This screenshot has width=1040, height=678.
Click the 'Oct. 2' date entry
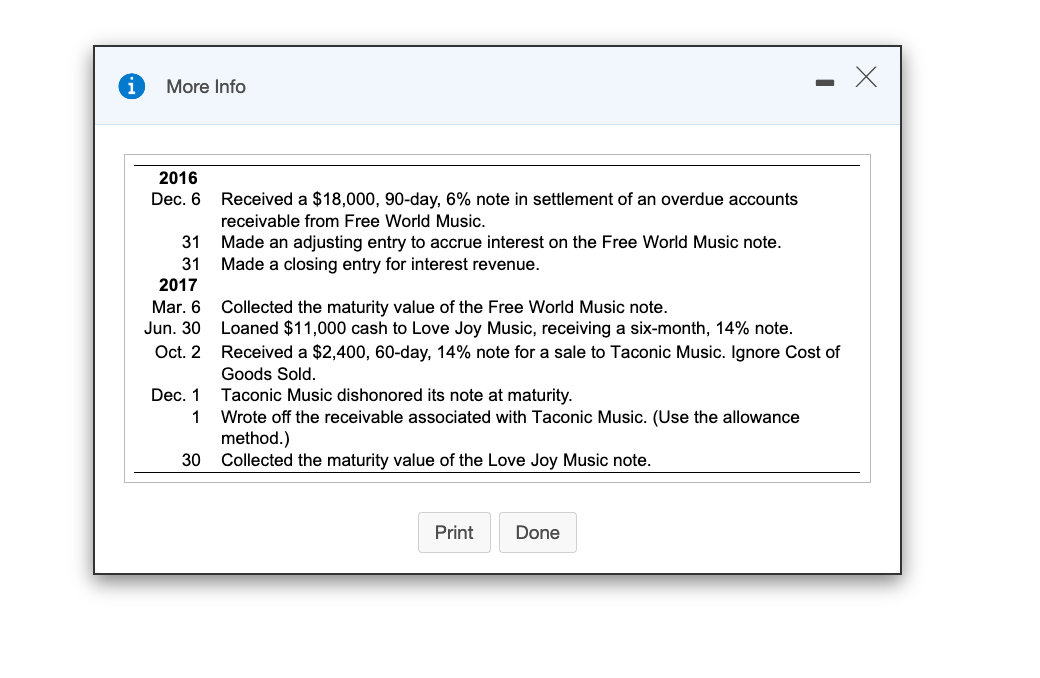pyautogui.click(x=178, y=352)
